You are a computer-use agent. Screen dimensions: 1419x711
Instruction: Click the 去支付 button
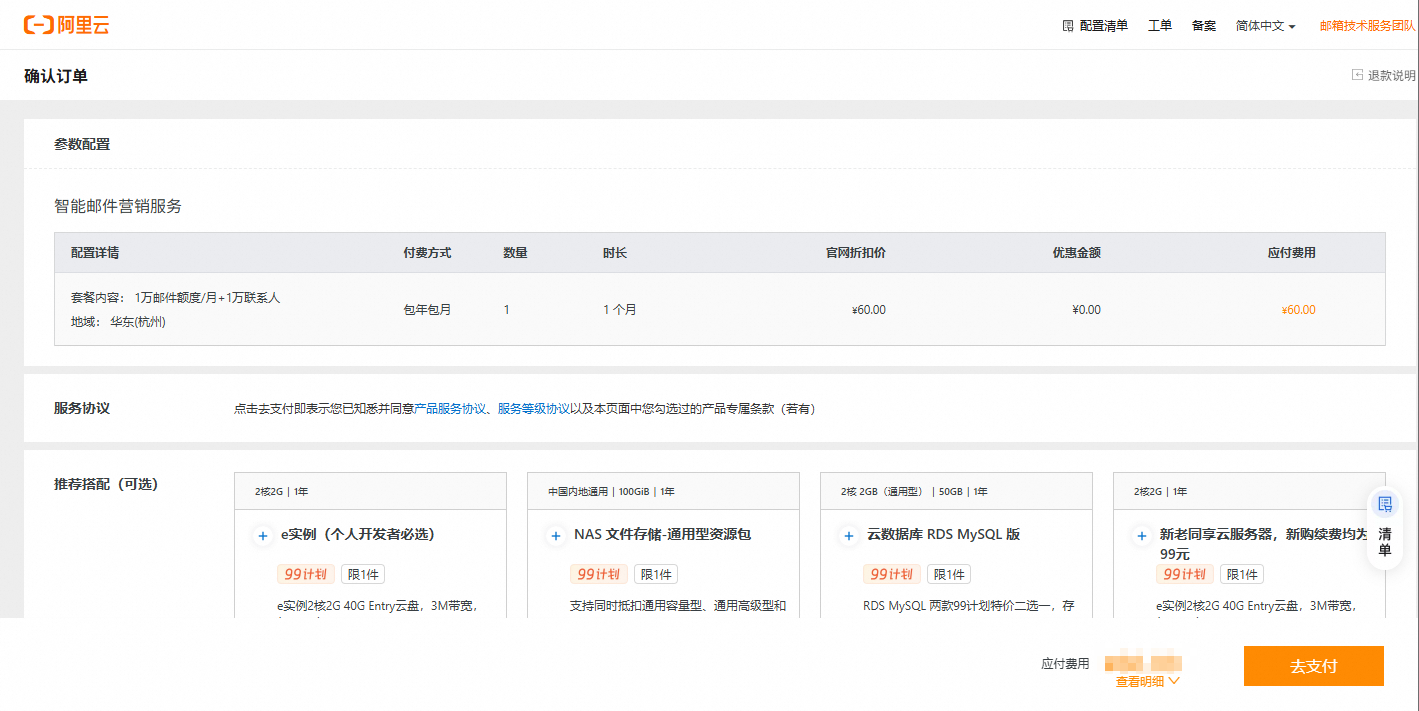click(1314, 666)
